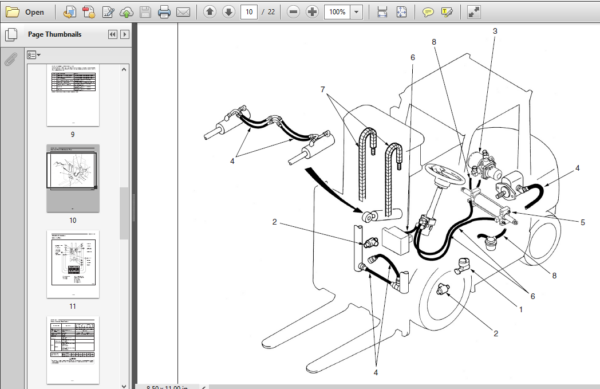This screenshot has width=600, height=389.
Task: Click the "Page Thumbnails" panel title
Action: [54, 34]
